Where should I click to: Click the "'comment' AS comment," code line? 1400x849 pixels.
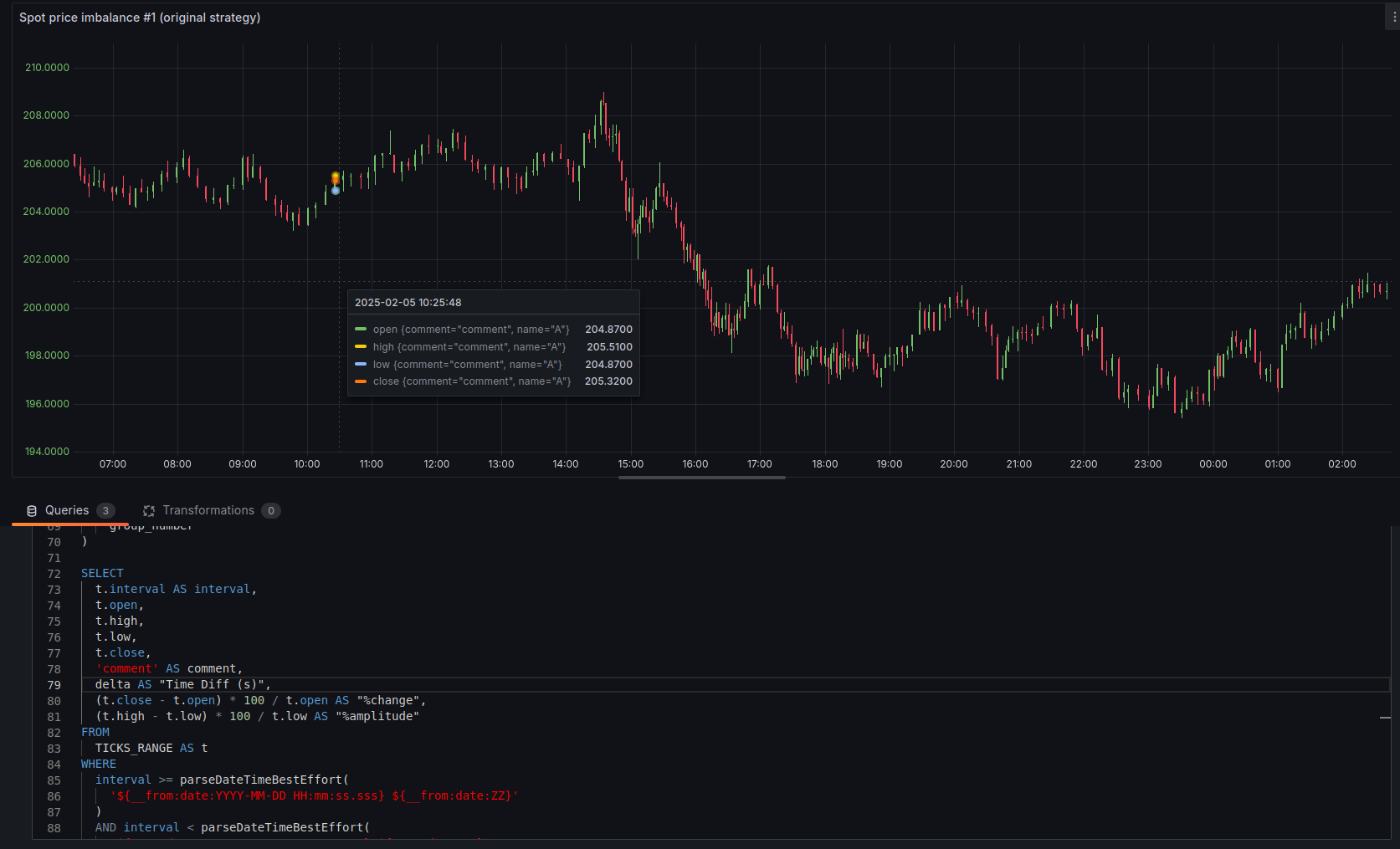(169, 668)
